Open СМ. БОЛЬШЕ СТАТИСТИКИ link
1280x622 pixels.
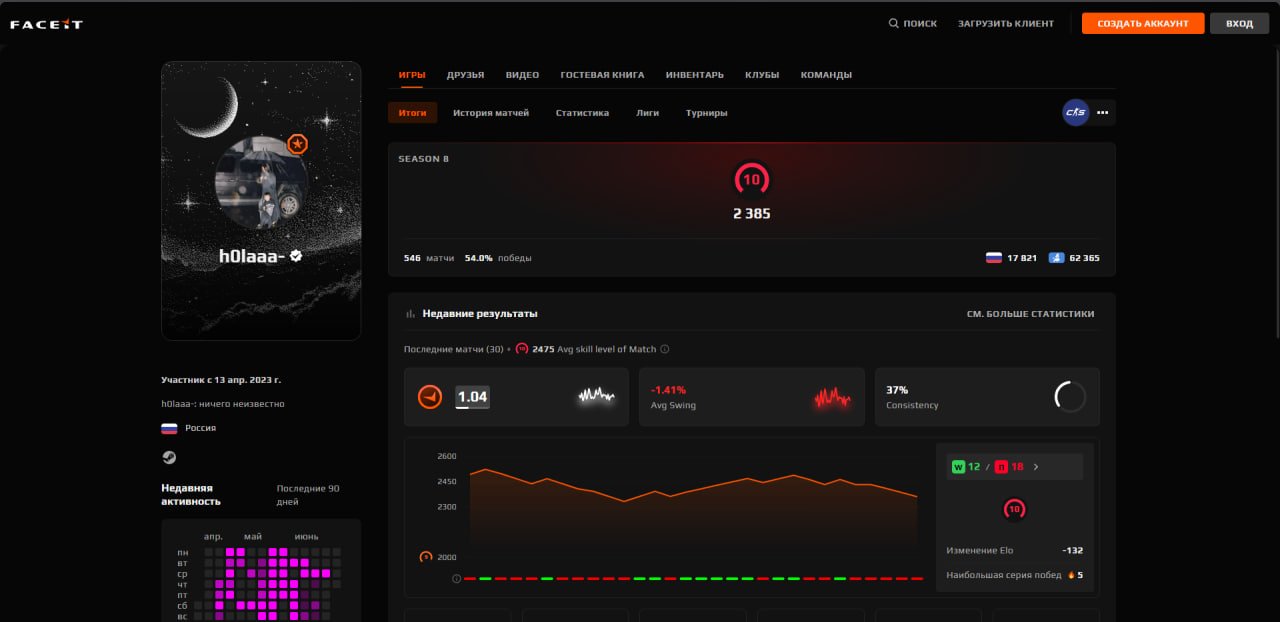pyautogui.click(x=1030, y=314)
